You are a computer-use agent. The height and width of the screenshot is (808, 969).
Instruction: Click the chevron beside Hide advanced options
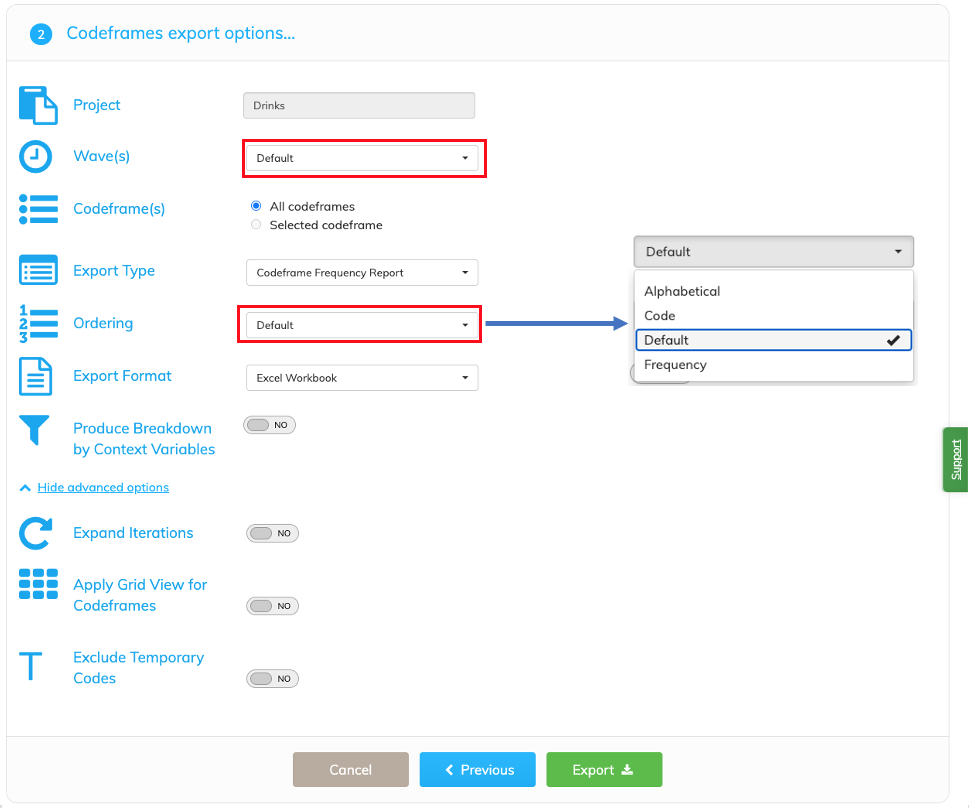pyautogui.click(x=25, y=488)
